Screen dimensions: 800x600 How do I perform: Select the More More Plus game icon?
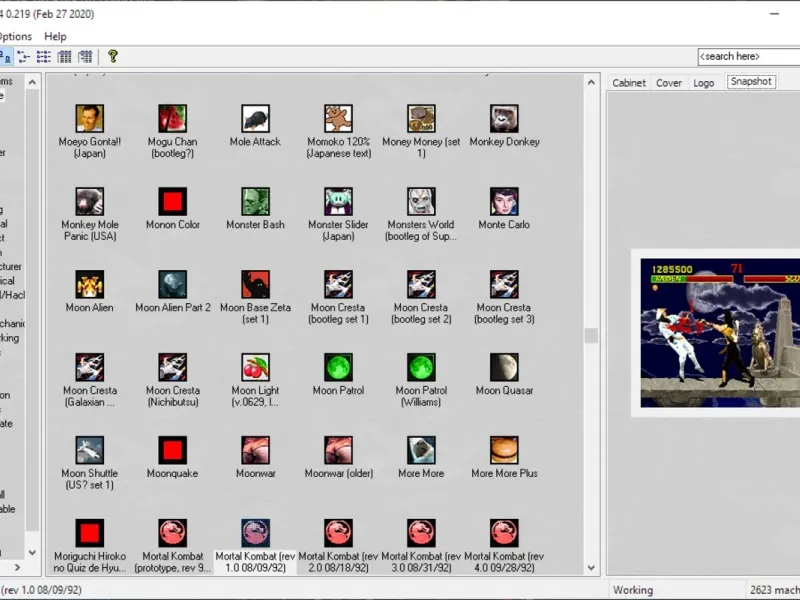point(504,451)
